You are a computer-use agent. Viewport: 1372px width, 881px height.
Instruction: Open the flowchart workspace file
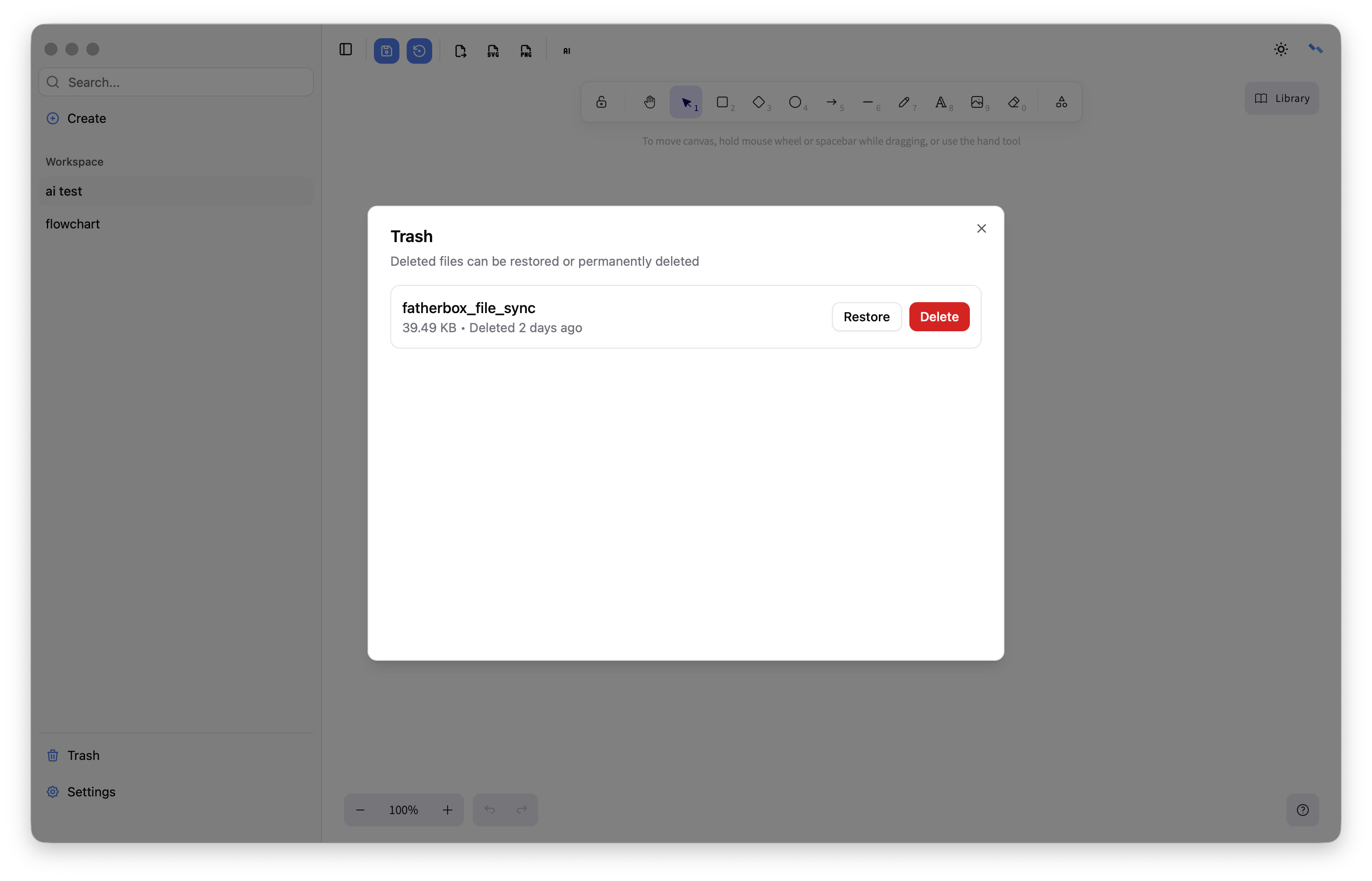click(176, 224)
